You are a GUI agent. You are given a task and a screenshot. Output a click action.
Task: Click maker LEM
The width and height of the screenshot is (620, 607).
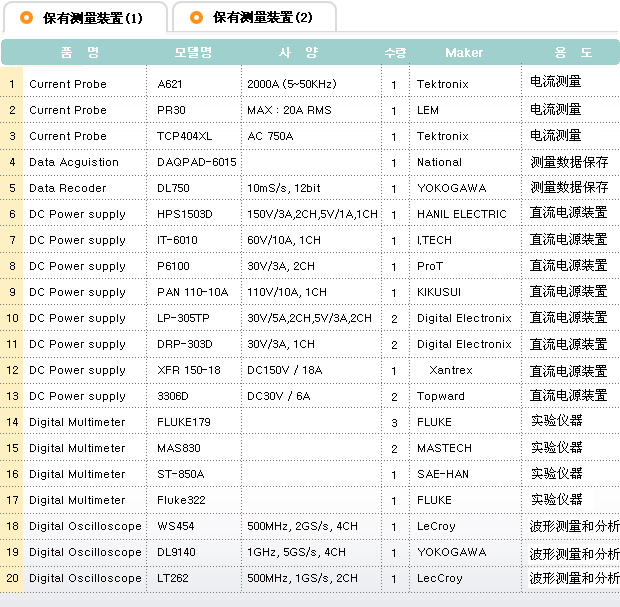point(428,110)
